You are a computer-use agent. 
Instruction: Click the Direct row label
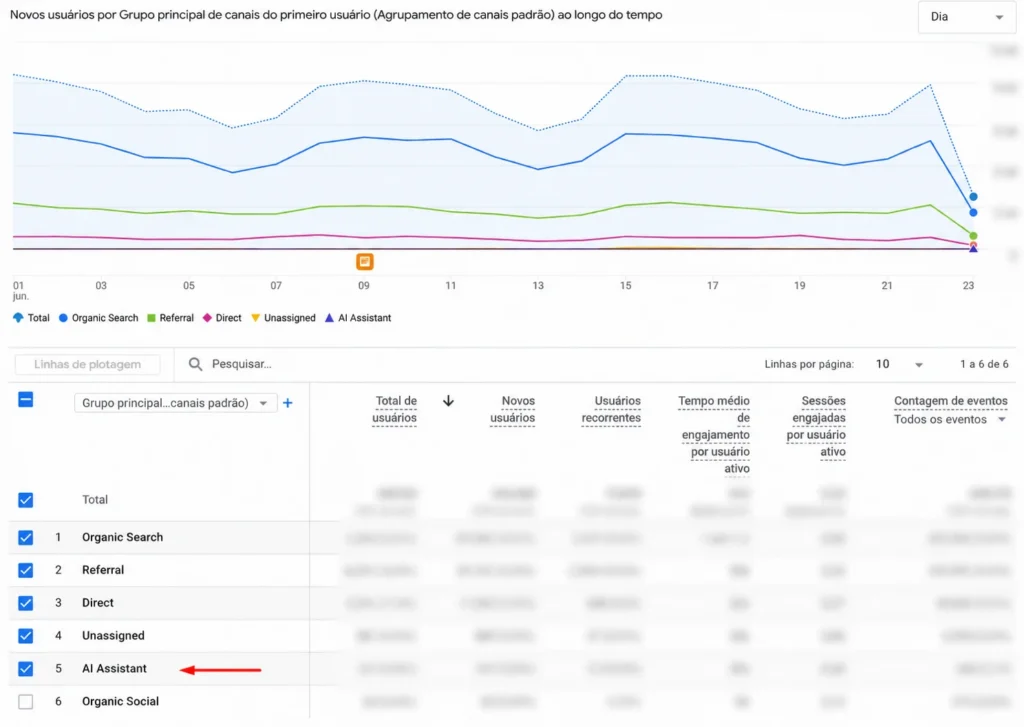(x=97, y=603)
